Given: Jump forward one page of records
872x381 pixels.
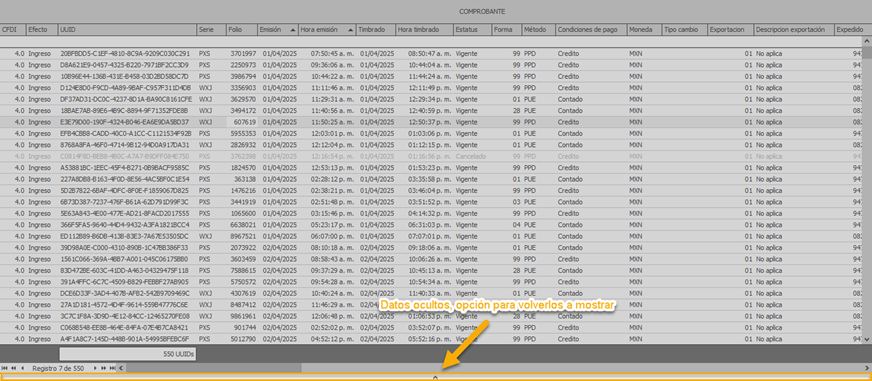Looking at the screenshot, I should coord(103,368).
